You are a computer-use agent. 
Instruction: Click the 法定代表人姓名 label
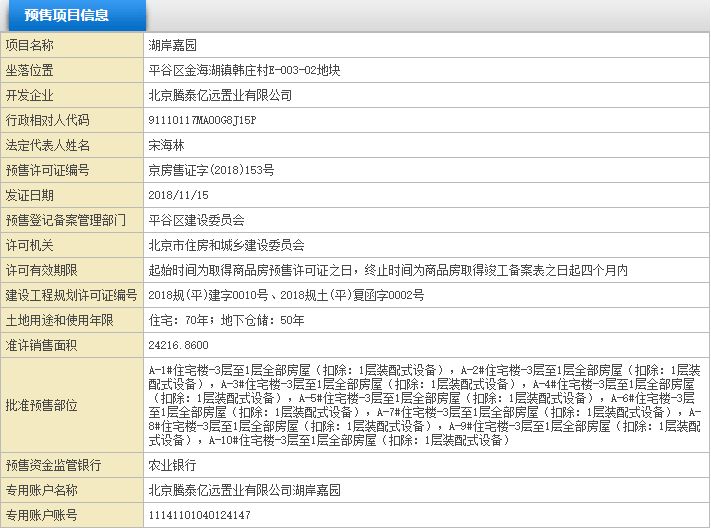(48, 145)
